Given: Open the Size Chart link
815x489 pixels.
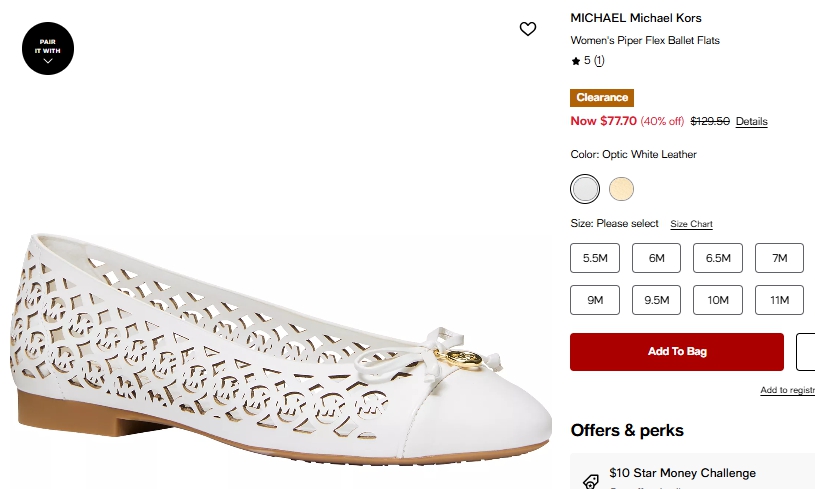Looking at the screenshot, I should tap(691, 224).
